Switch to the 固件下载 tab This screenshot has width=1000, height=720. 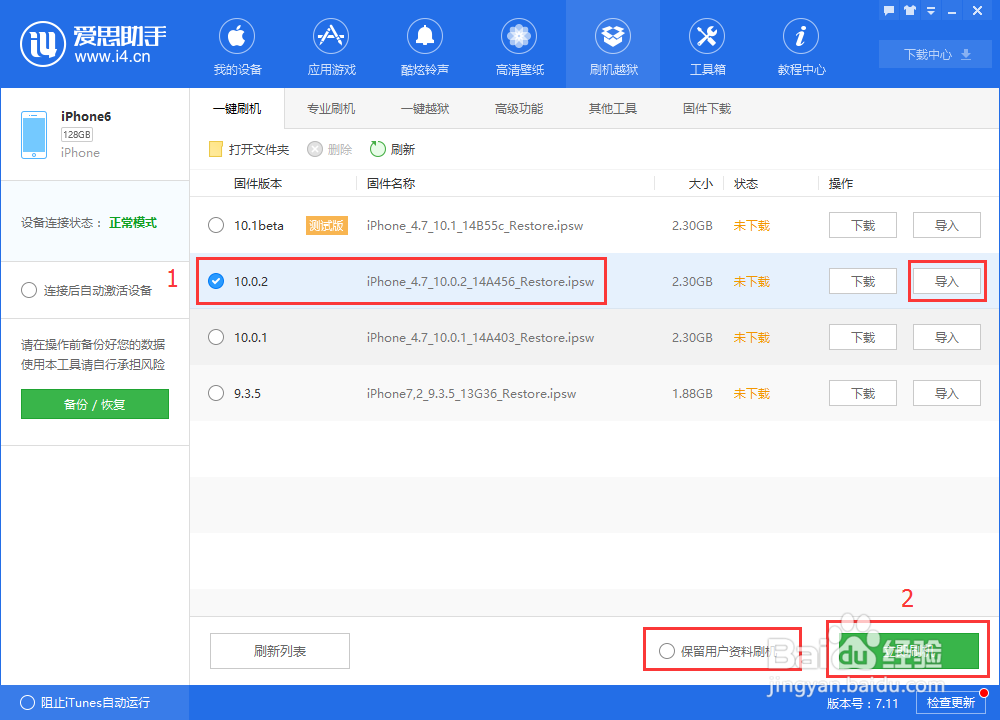707,108
